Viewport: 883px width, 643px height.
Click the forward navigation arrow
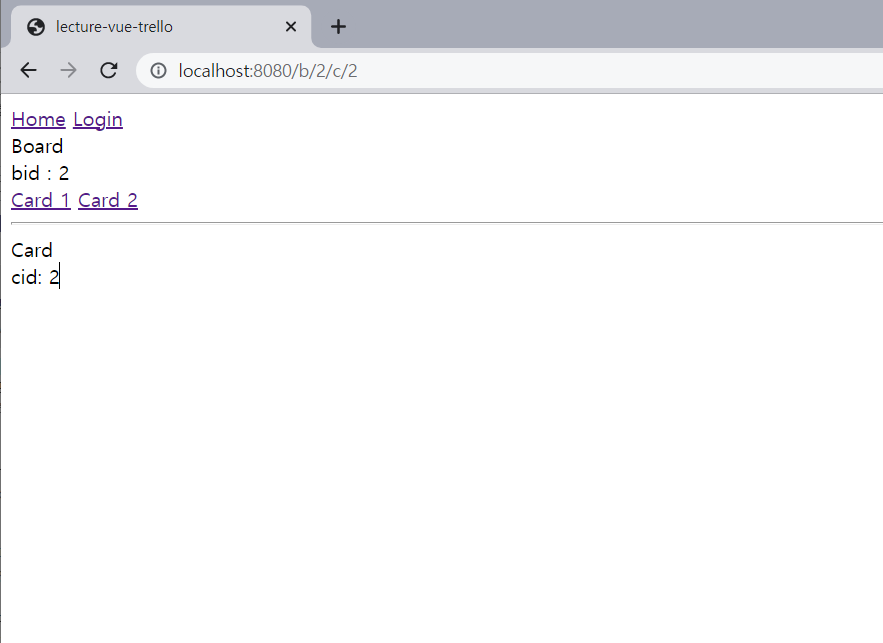click(x=68, y=70)
